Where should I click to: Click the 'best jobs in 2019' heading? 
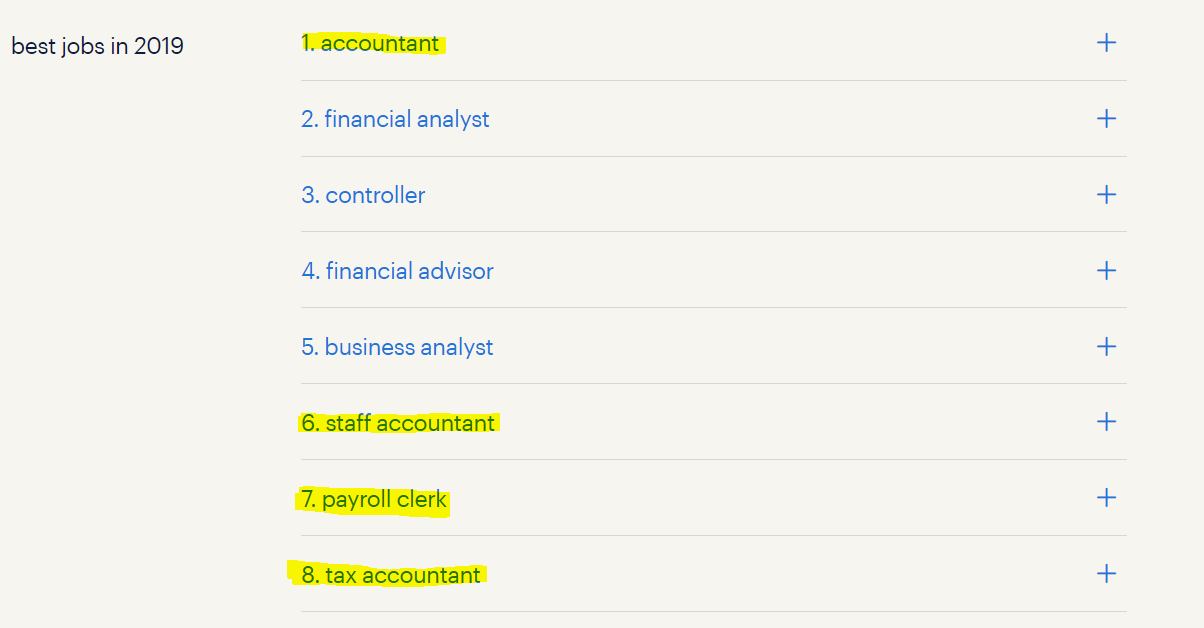tap(97, 46)
